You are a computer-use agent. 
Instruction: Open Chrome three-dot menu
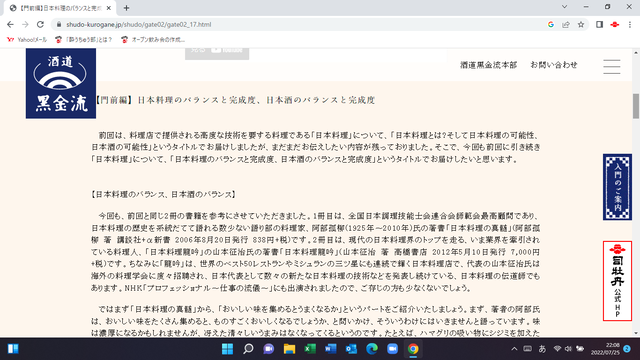630,24
